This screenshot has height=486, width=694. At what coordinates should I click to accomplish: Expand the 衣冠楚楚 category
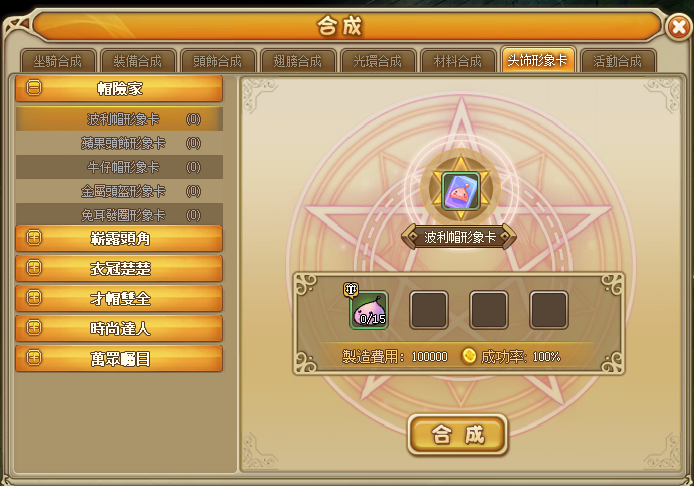[119, 268]
